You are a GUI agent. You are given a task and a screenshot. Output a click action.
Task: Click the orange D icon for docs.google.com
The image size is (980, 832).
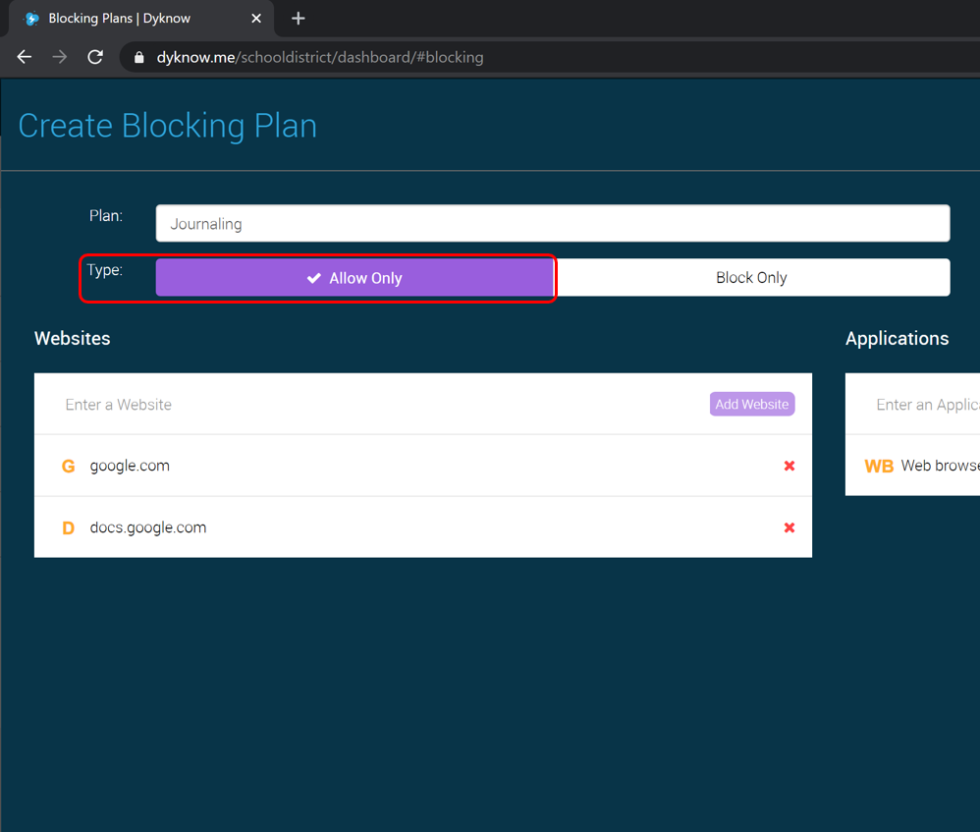coord(68,528)
